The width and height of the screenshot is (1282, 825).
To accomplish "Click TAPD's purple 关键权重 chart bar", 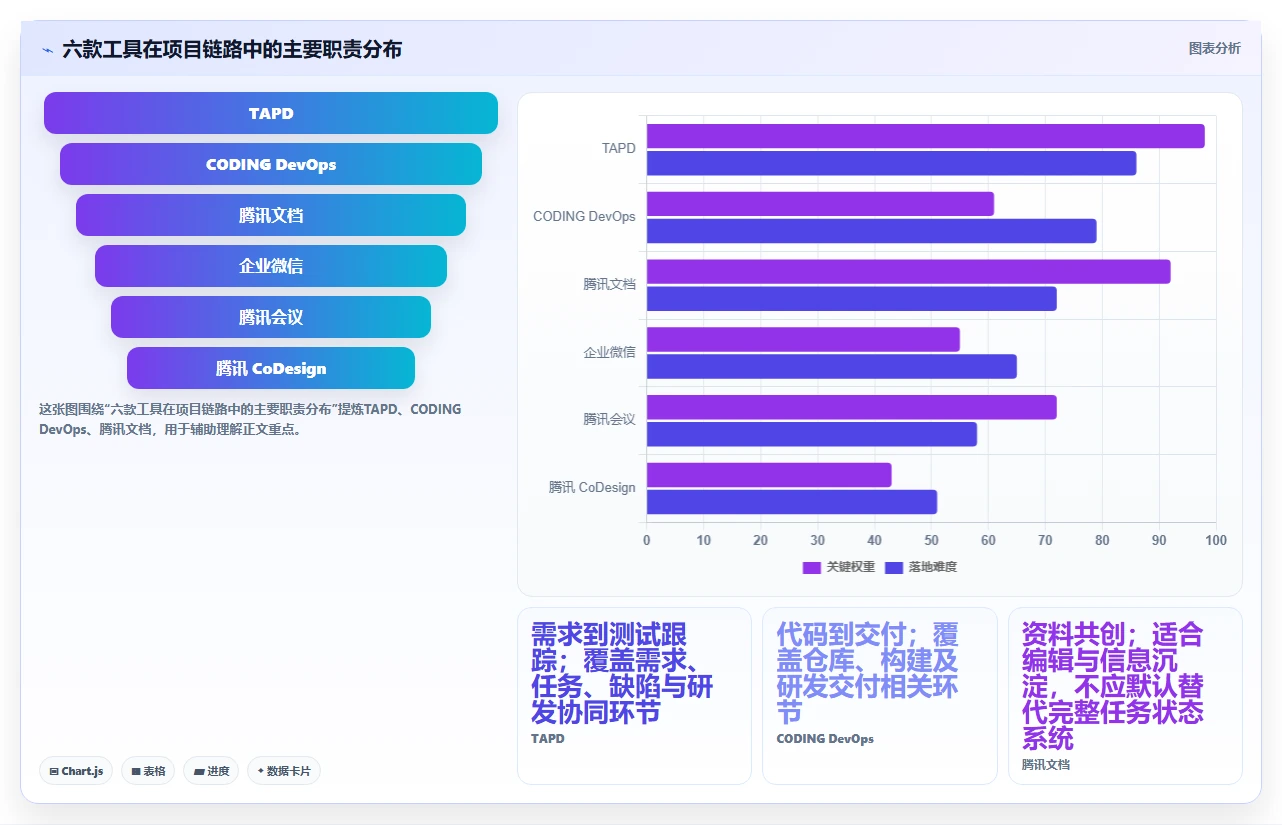I will click(x=925, y=136).
